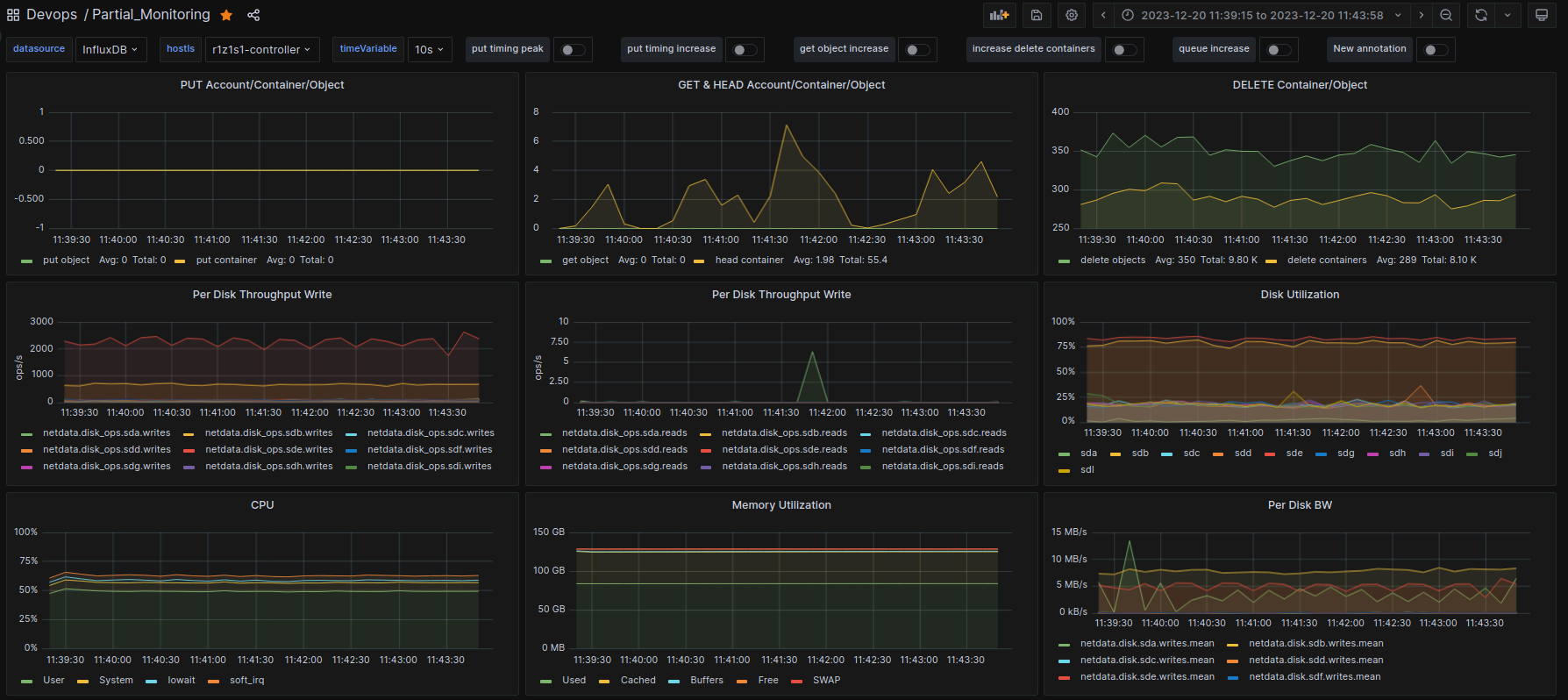Image resolution: width=1568 pixels, height=700 pixels.
Task: Share the dashboard
Action: click(x=253, y=15)
